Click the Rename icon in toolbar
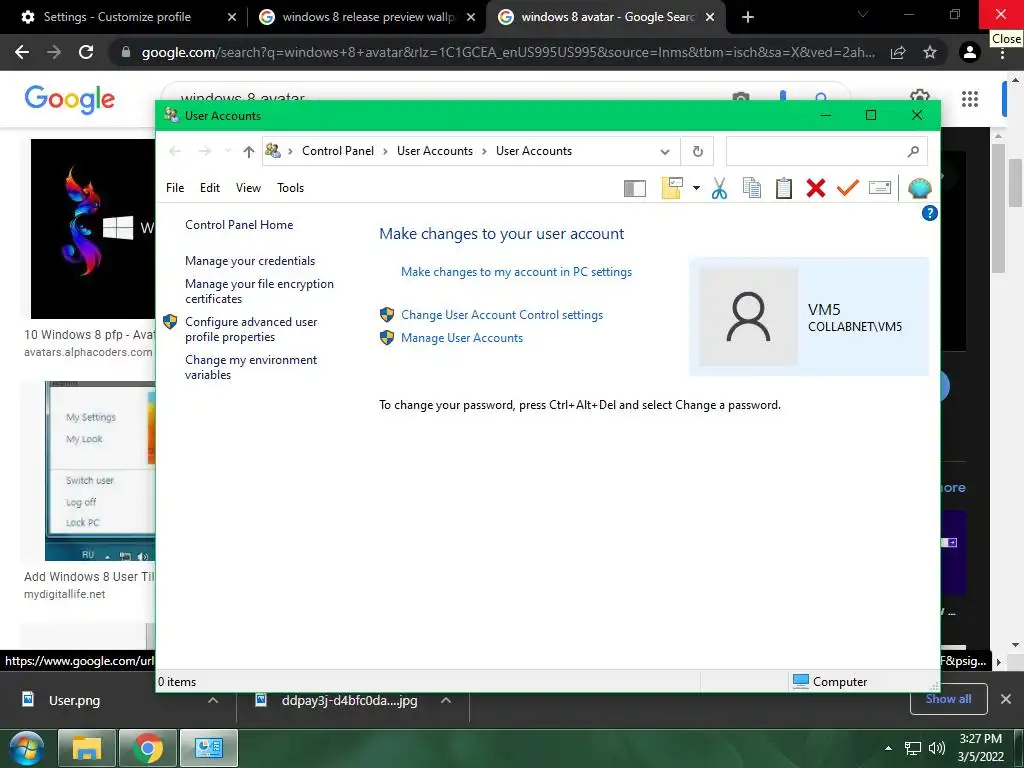This screenshot has width=1024, height=768. (x=880, y=188)
